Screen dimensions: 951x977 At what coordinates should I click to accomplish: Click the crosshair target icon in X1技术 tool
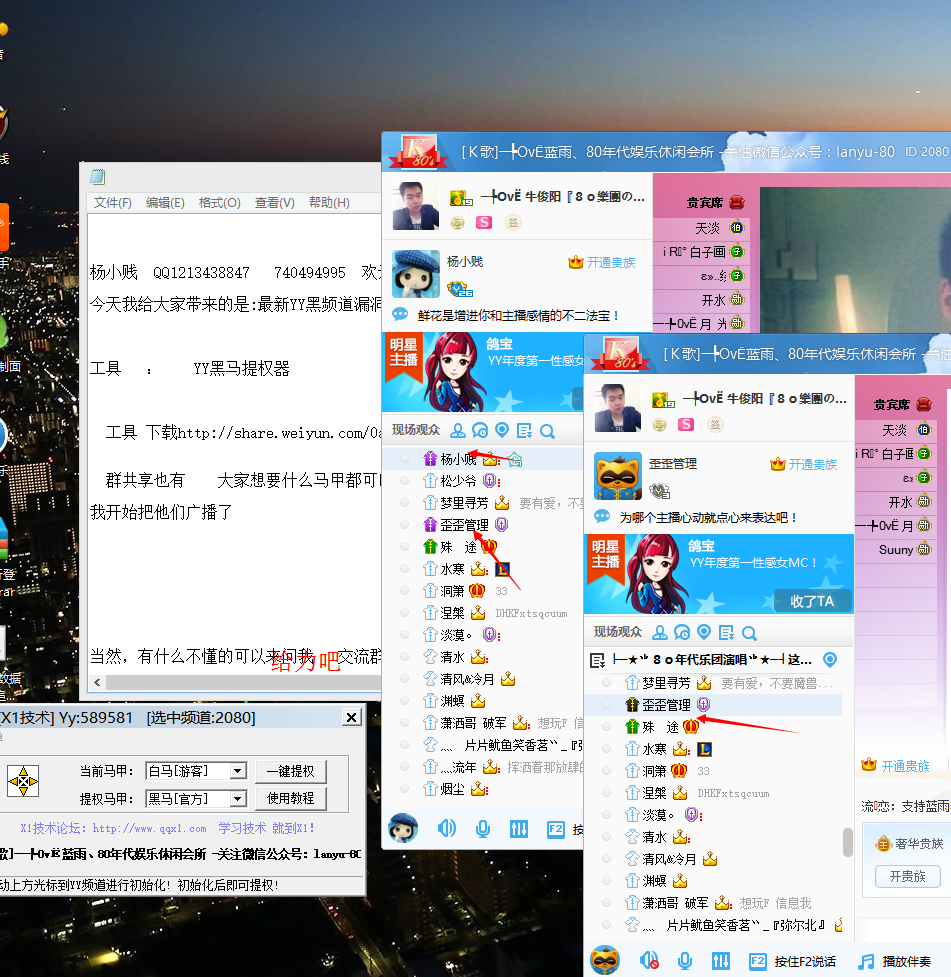point(23,781)
